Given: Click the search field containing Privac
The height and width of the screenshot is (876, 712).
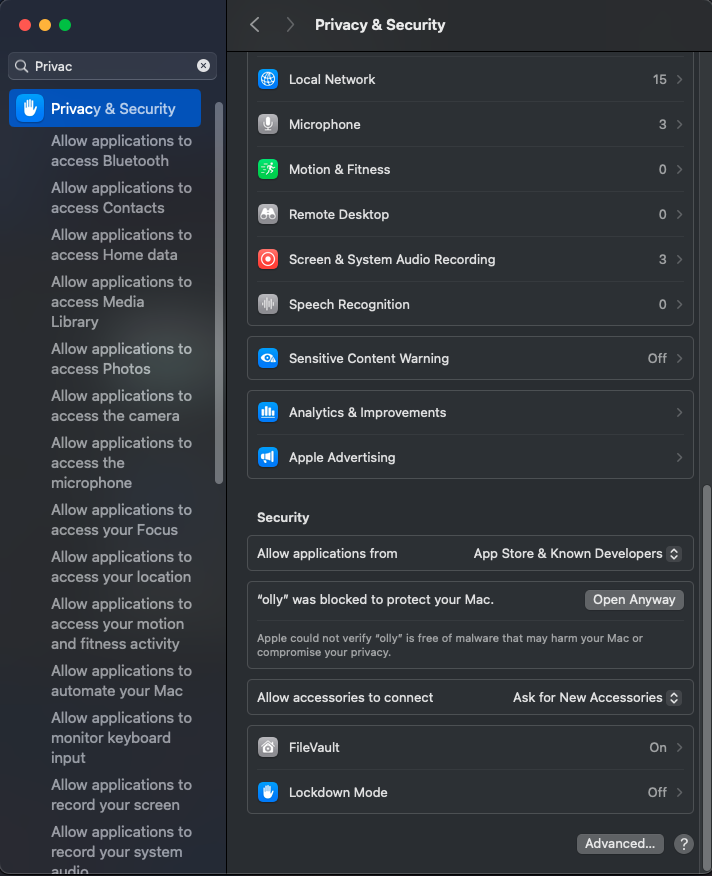Looking at the screenshot, I should [112, 66].
